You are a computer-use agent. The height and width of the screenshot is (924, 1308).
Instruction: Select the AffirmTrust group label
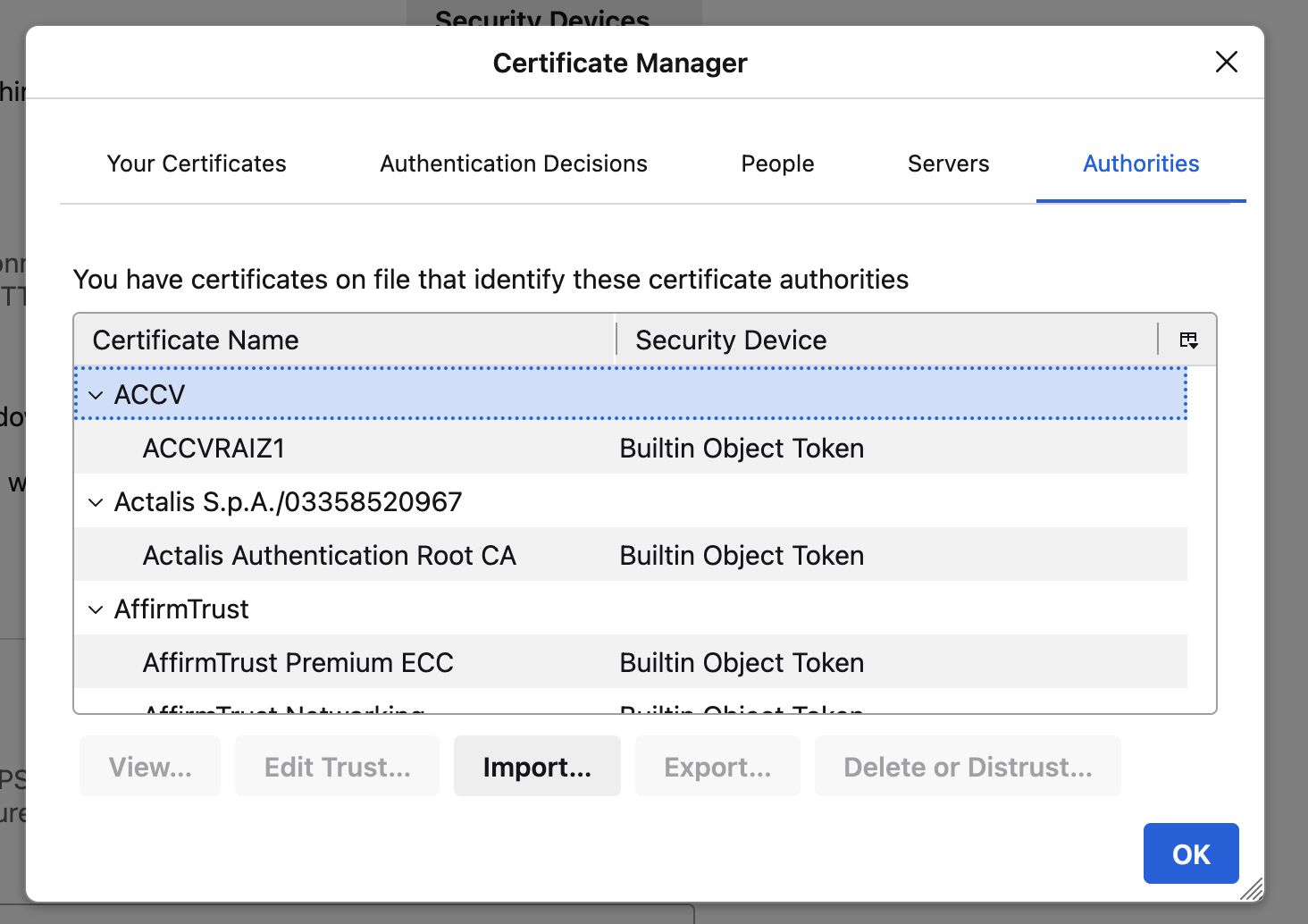point(181,609)
